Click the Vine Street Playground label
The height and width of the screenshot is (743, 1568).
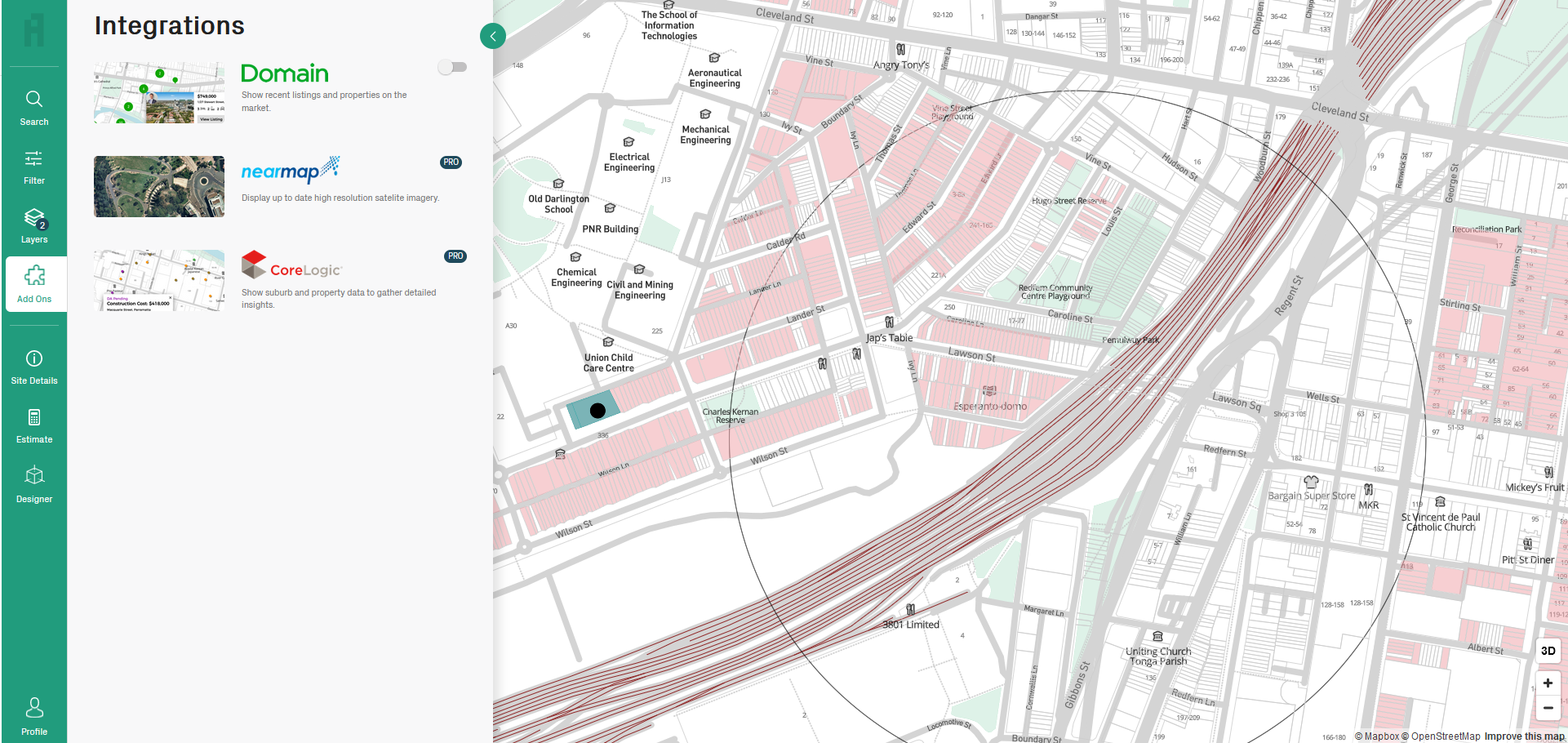(953, 112)
